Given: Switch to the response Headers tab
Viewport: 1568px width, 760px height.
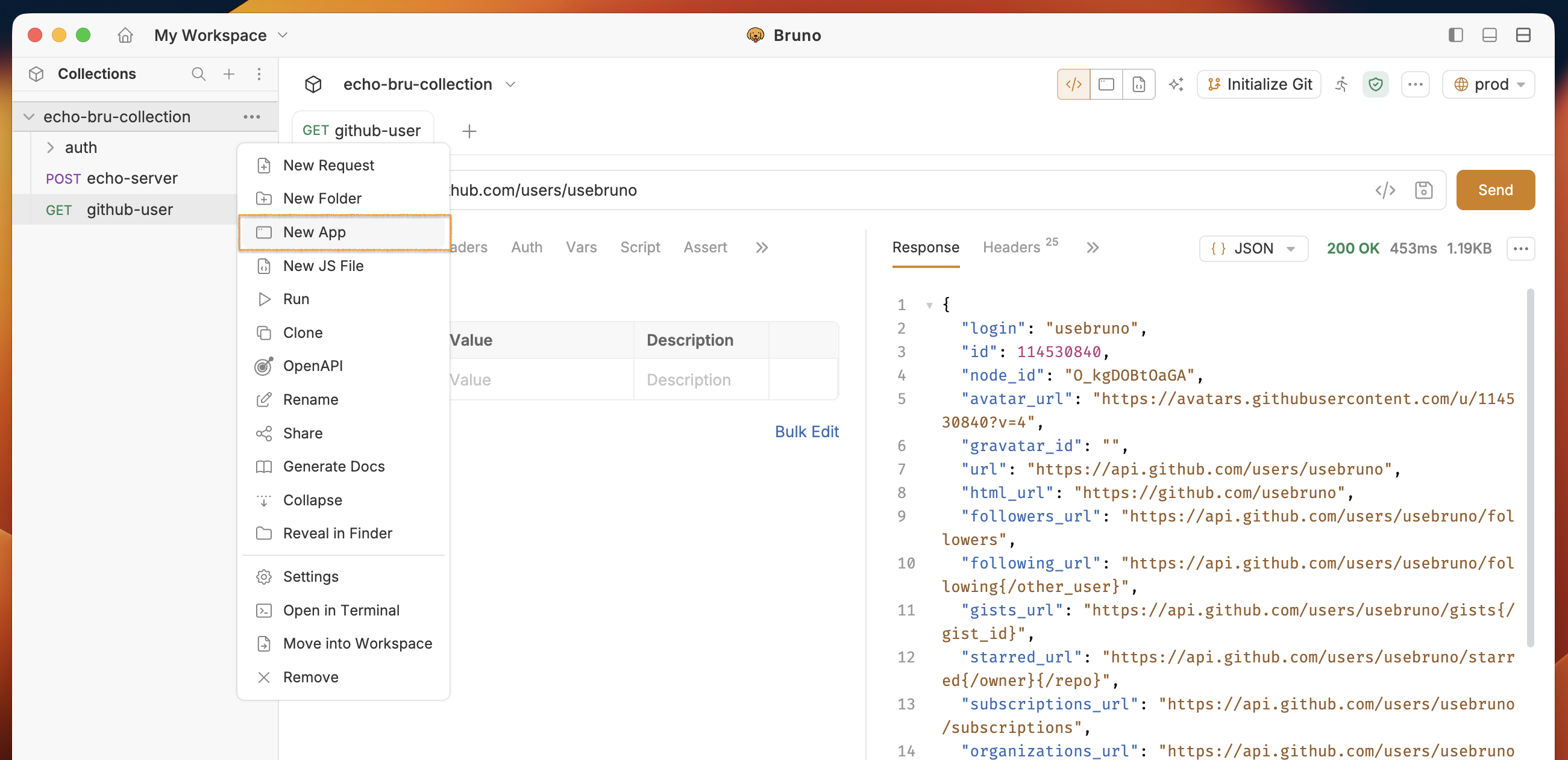Looking at the screenshot, I should 1020,247.
